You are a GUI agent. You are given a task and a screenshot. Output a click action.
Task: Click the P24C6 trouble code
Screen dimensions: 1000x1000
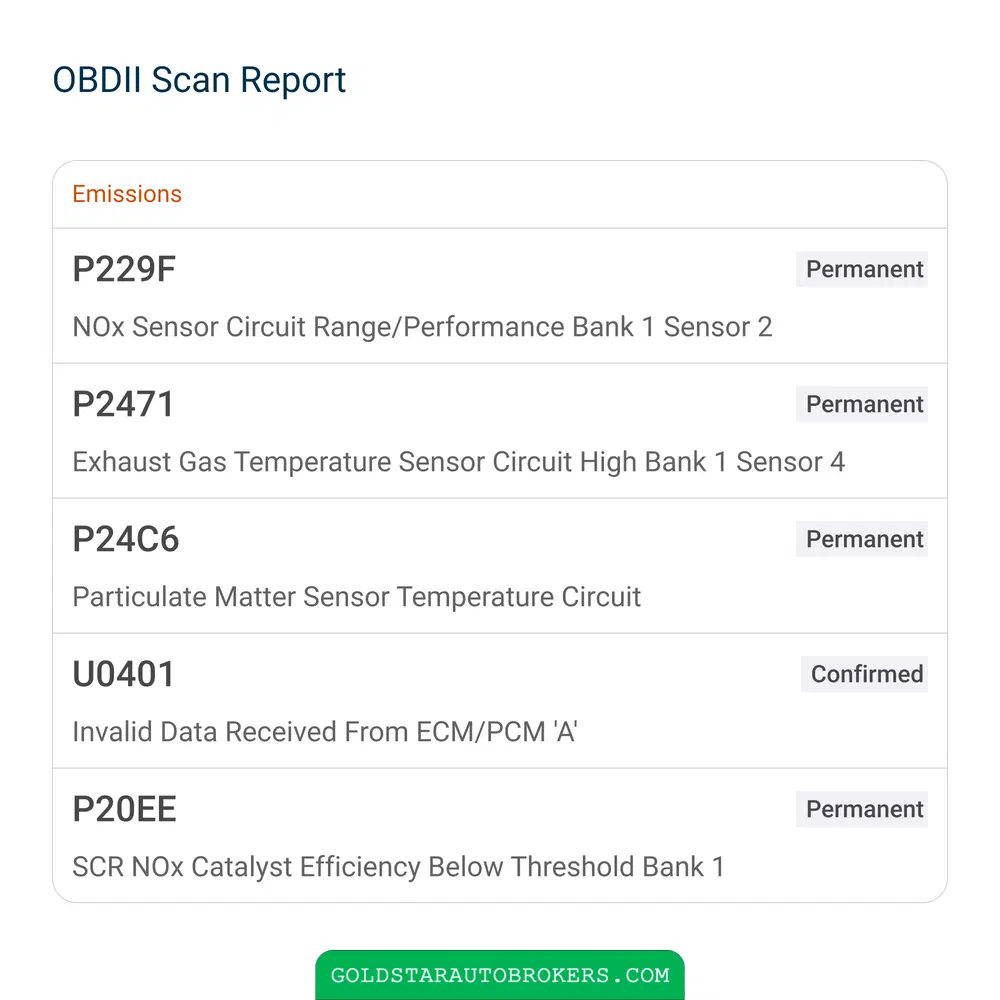tap(126, 540)
